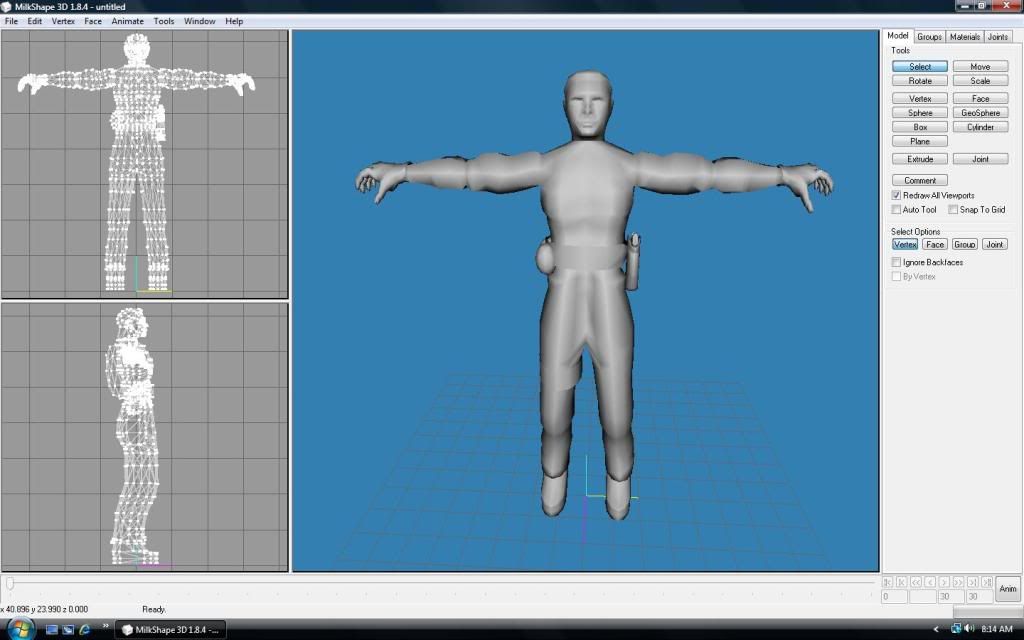
Task: Expand the quick launch overflow chevron
Action: click(105, 628)
